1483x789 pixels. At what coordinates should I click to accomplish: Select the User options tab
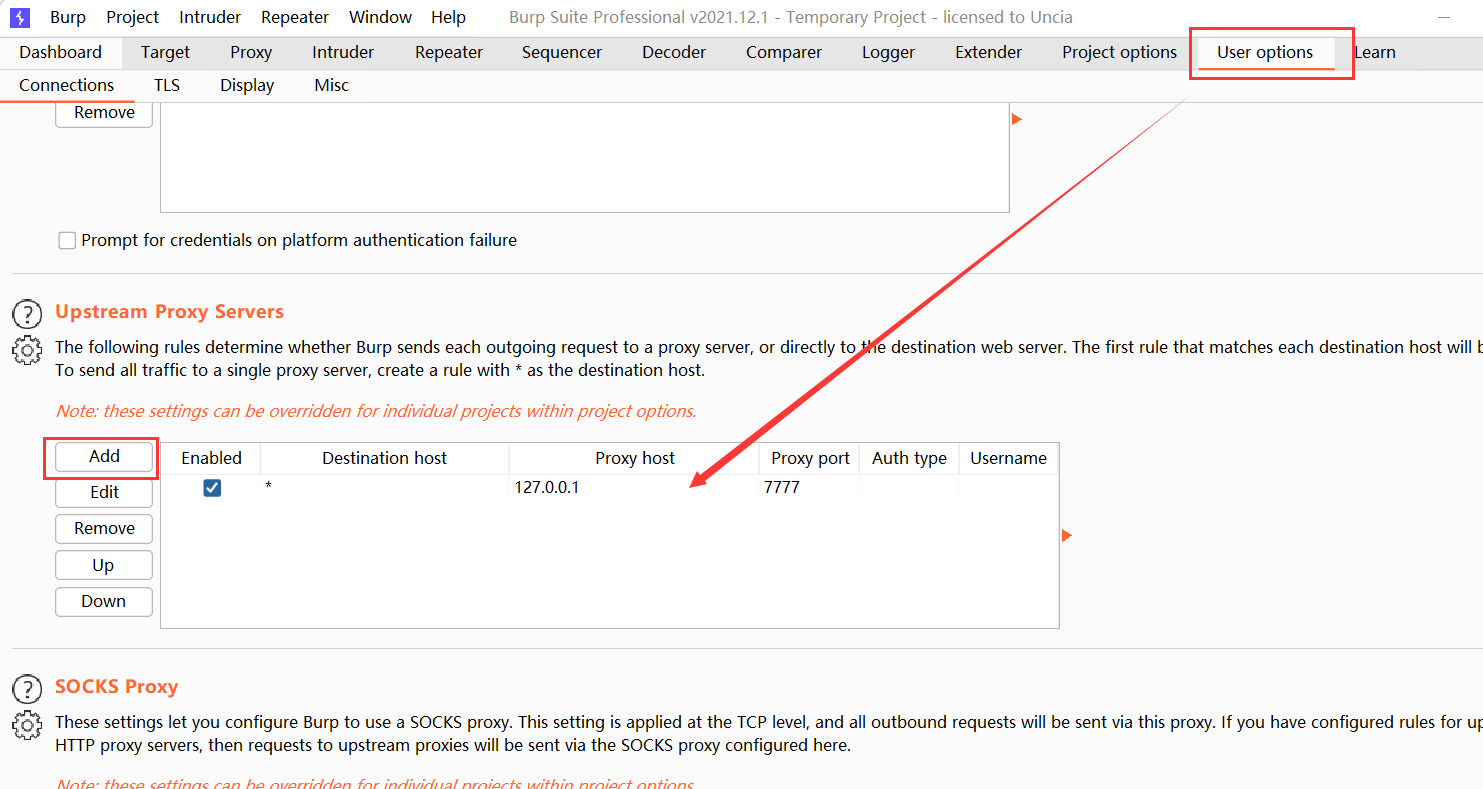coord(1265,52)
